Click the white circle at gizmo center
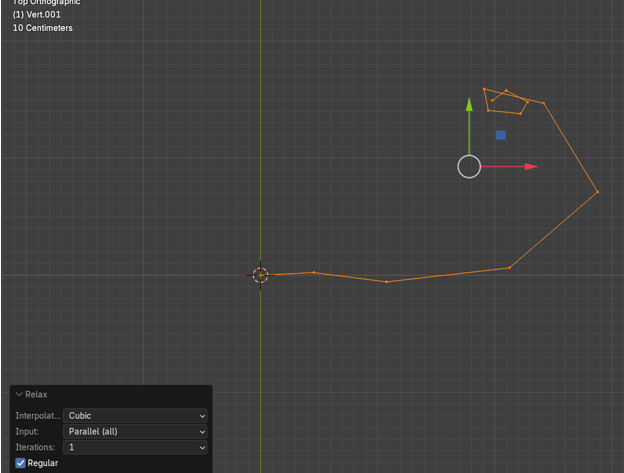The height and width of the screenshot is (473, 624). click(469, 167)
